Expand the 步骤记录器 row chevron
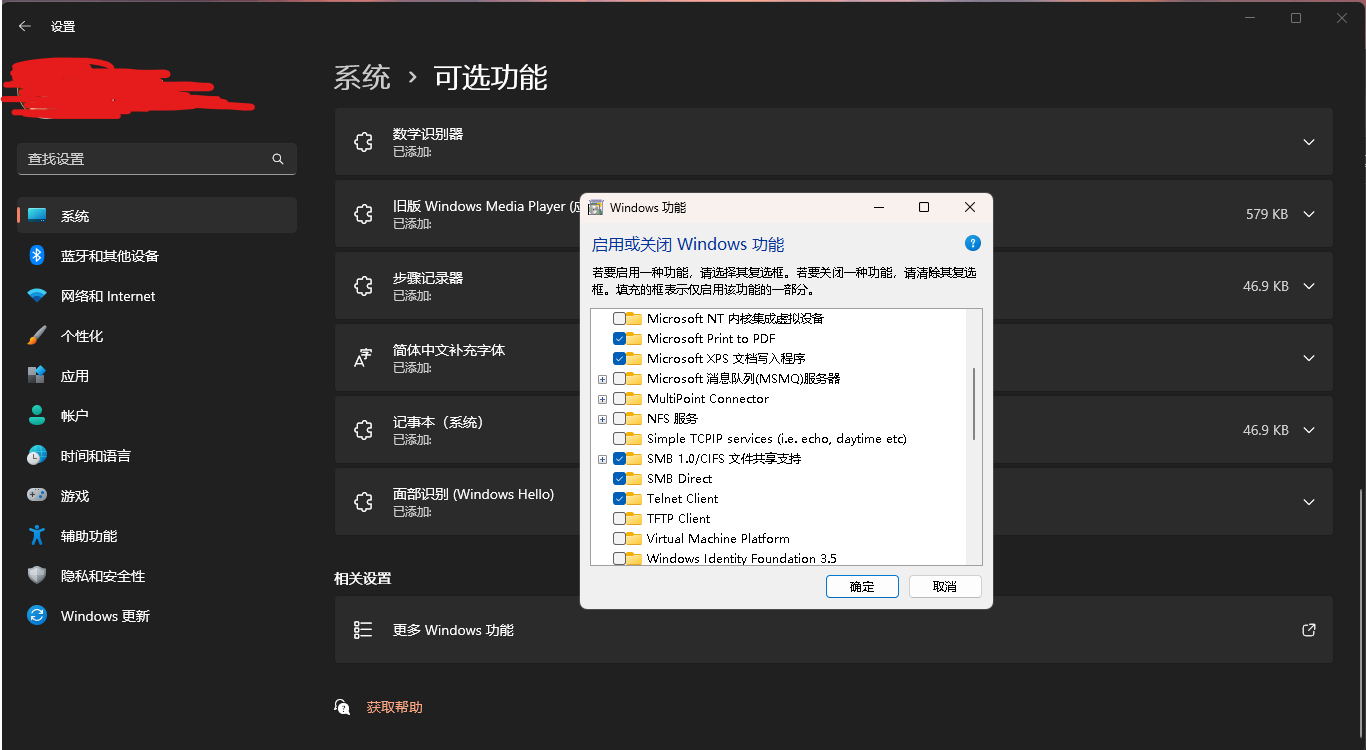The height and width of the screenshot is (750, 1366). pos(1309,286)
